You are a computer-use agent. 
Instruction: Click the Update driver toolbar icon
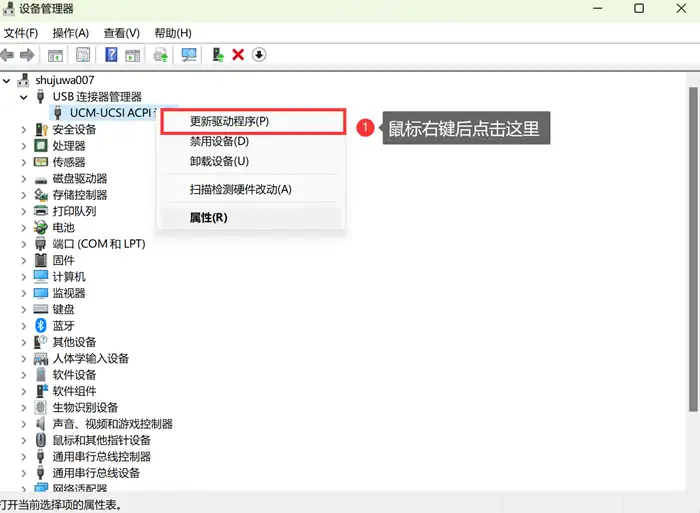click(x=161, y=55)
